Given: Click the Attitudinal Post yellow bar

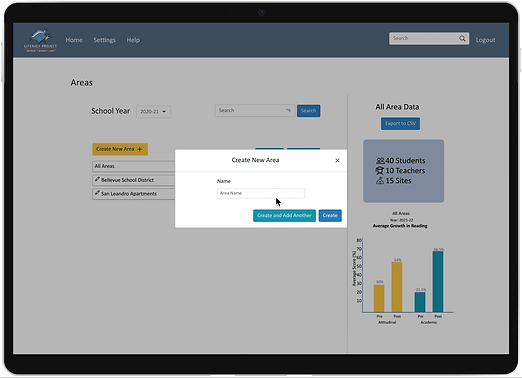Looking at the screenshot, I should pos(397,287).
